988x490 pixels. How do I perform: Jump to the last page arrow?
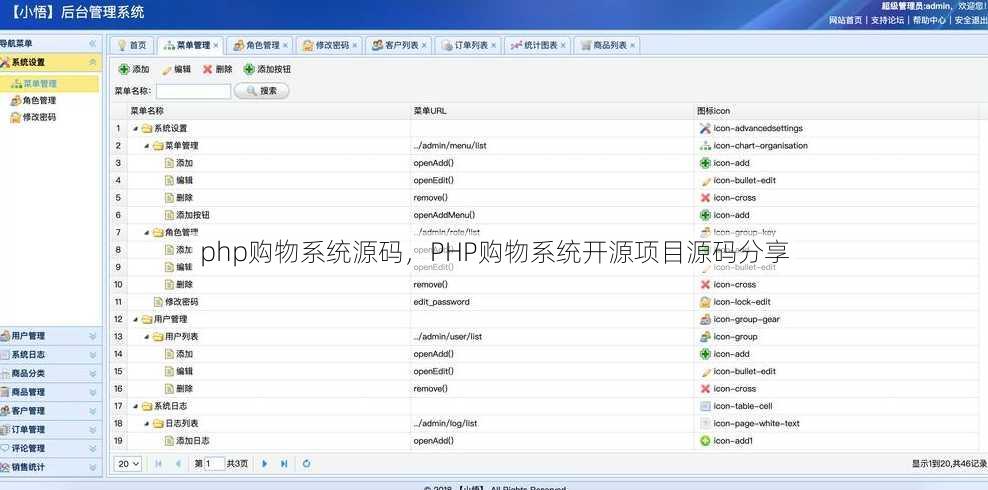point(284,464)
